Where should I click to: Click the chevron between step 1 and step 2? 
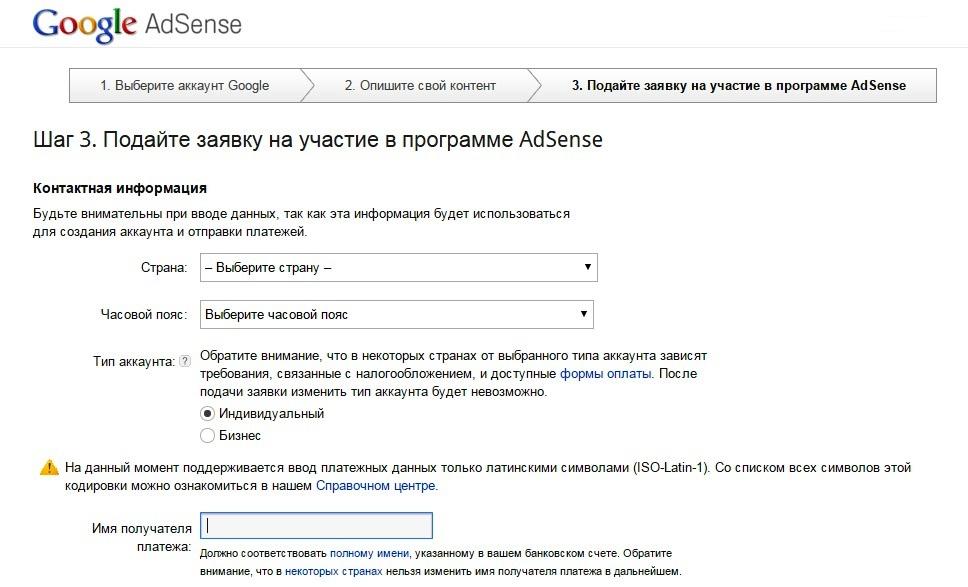(308, 85)
